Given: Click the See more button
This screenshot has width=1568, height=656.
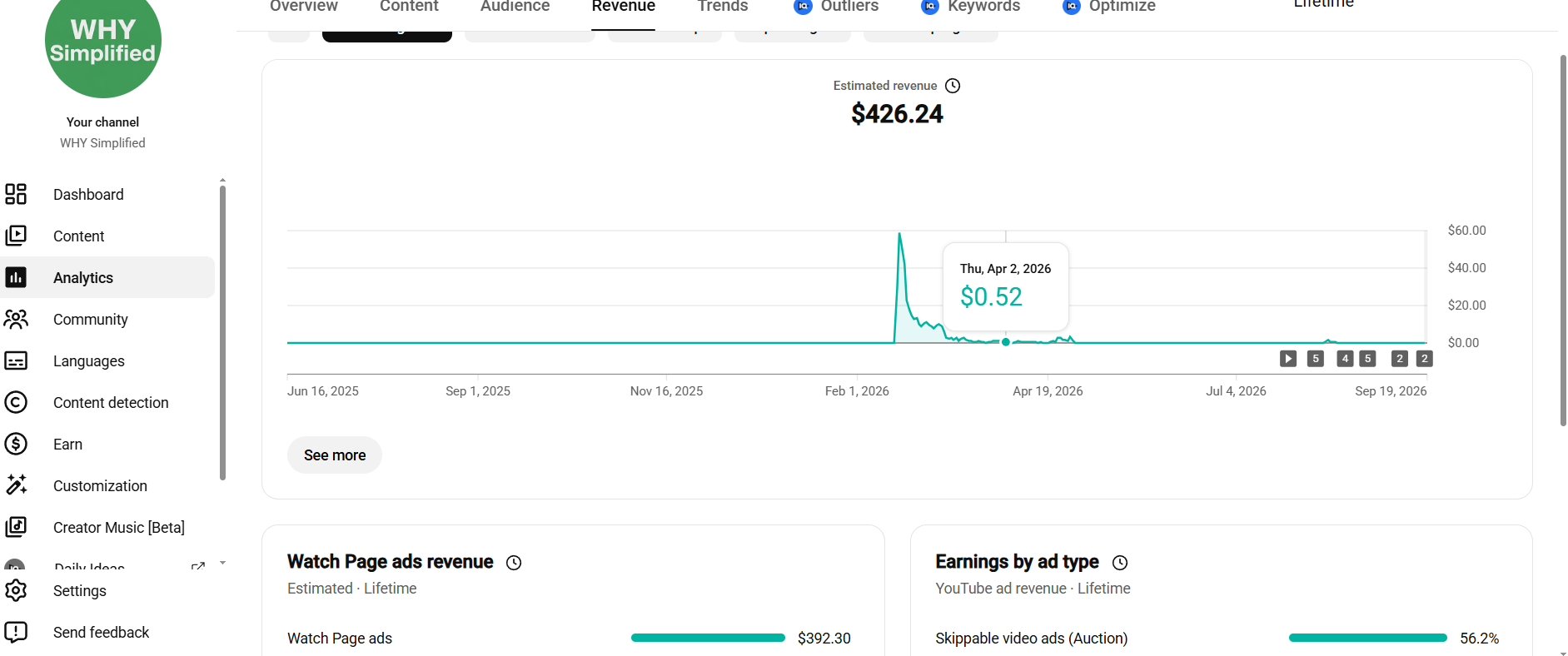Looking at the screenshot, I should (335, 455).
